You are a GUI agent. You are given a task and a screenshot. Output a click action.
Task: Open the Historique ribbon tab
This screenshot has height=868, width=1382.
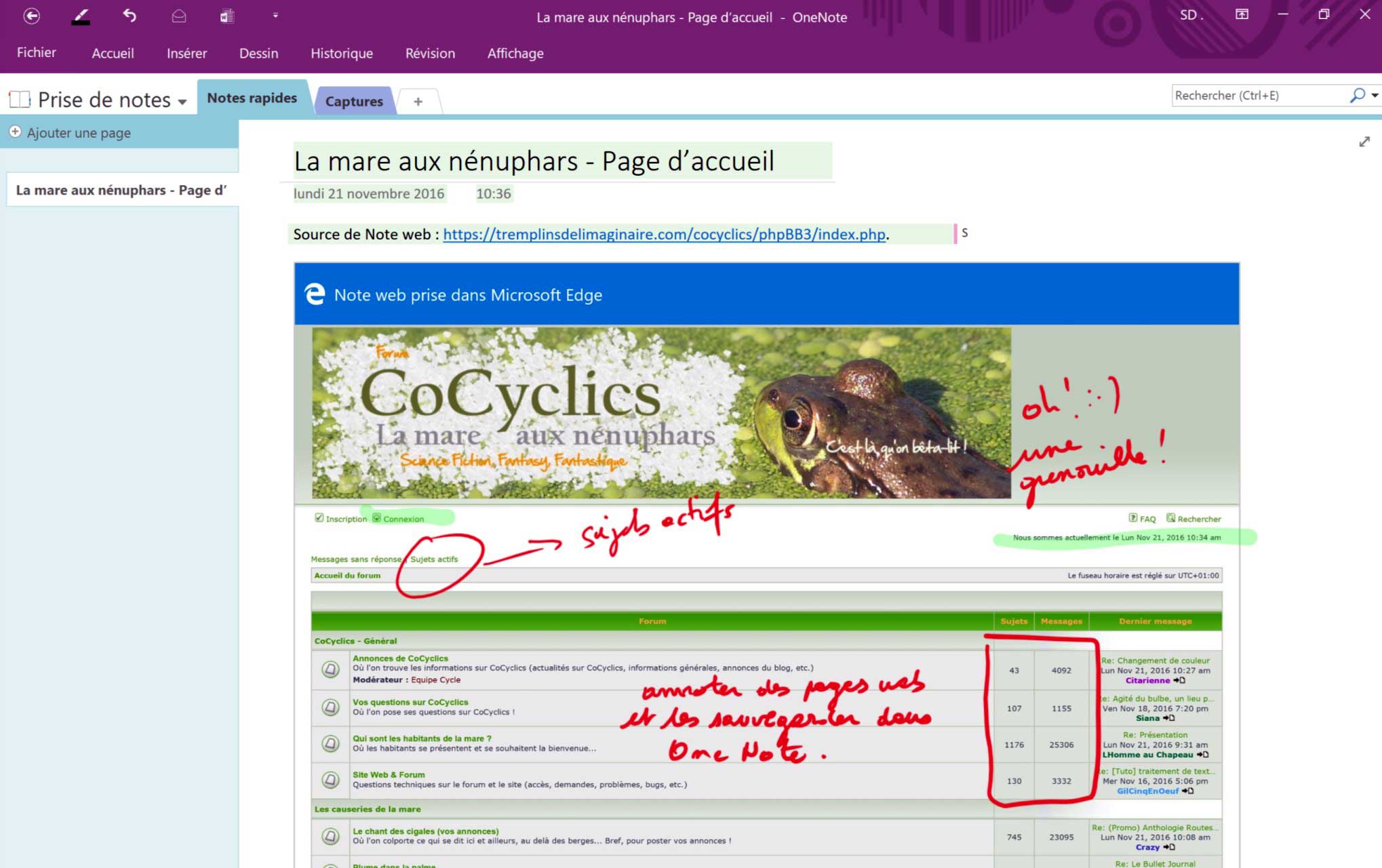(341, 54)
